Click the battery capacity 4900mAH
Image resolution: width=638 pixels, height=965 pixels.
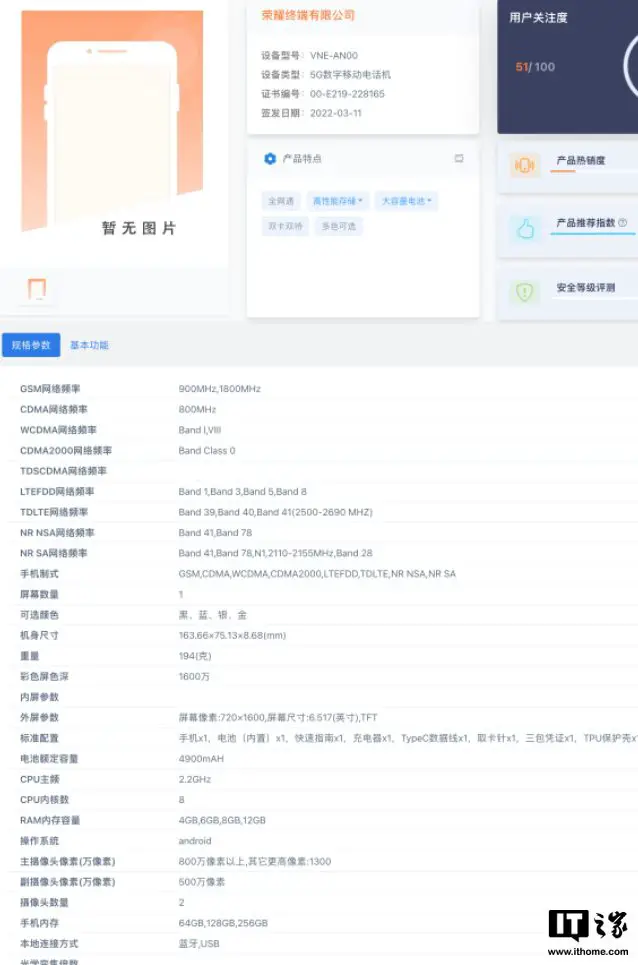tap(201, 759)
